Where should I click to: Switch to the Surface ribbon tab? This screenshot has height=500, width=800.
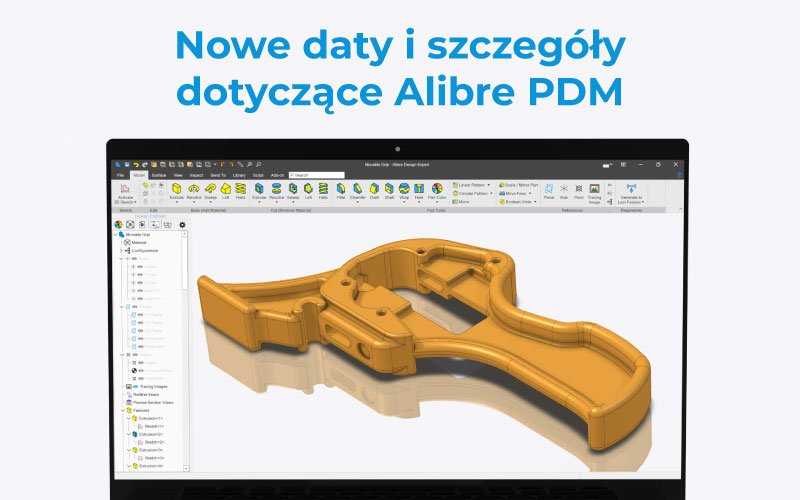click(159, 175)
